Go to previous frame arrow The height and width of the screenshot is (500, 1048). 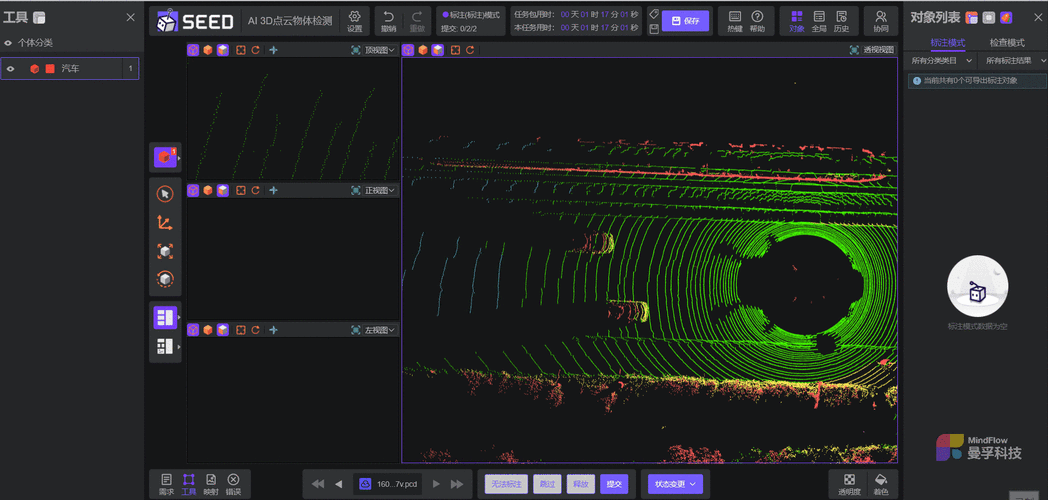(x=339, y=484)
